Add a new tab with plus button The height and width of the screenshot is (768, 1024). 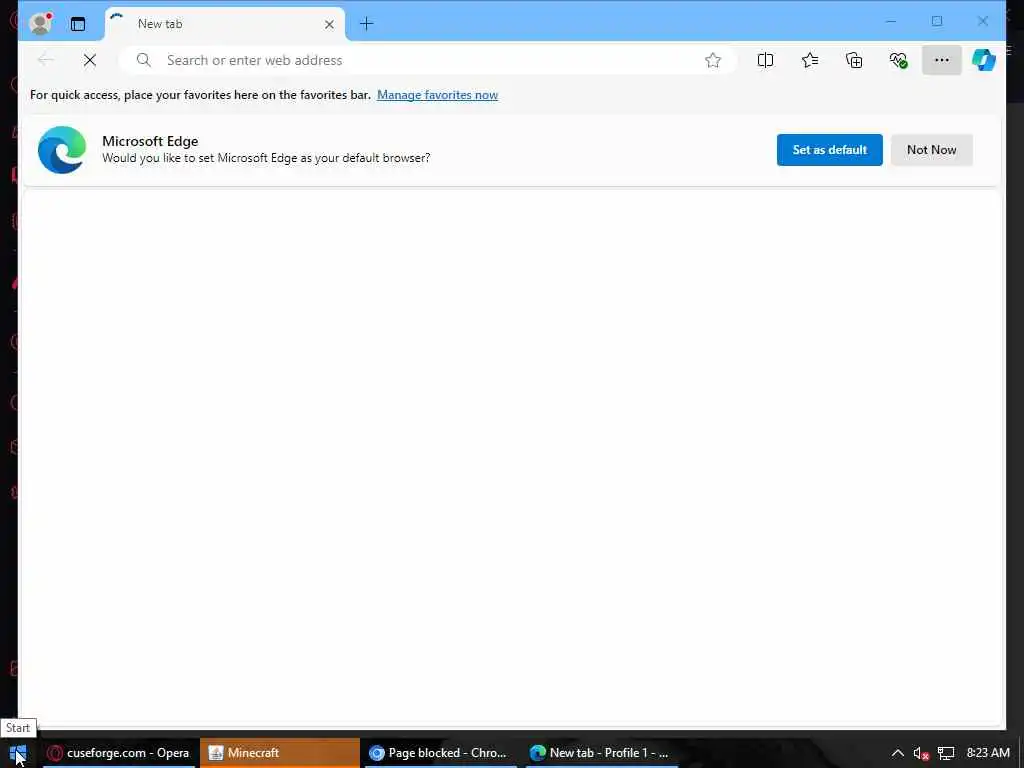click(366, 24)
